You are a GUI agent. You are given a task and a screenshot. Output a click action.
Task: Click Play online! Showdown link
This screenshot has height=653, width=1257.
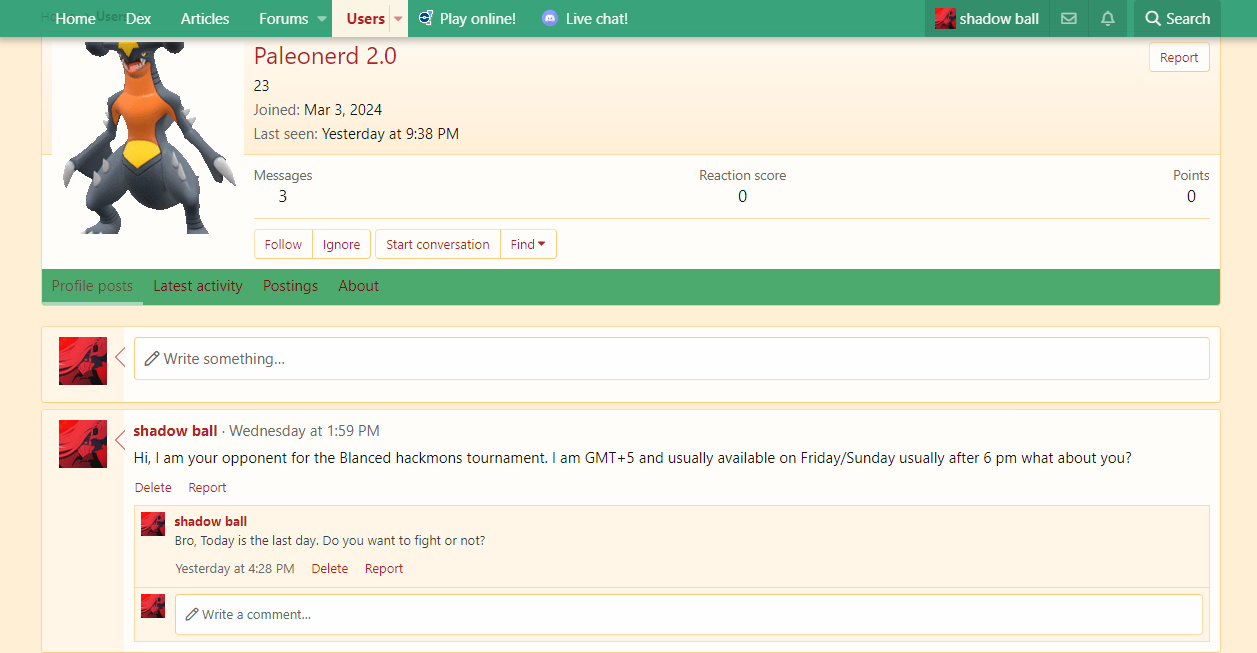(x=467, y=18)
